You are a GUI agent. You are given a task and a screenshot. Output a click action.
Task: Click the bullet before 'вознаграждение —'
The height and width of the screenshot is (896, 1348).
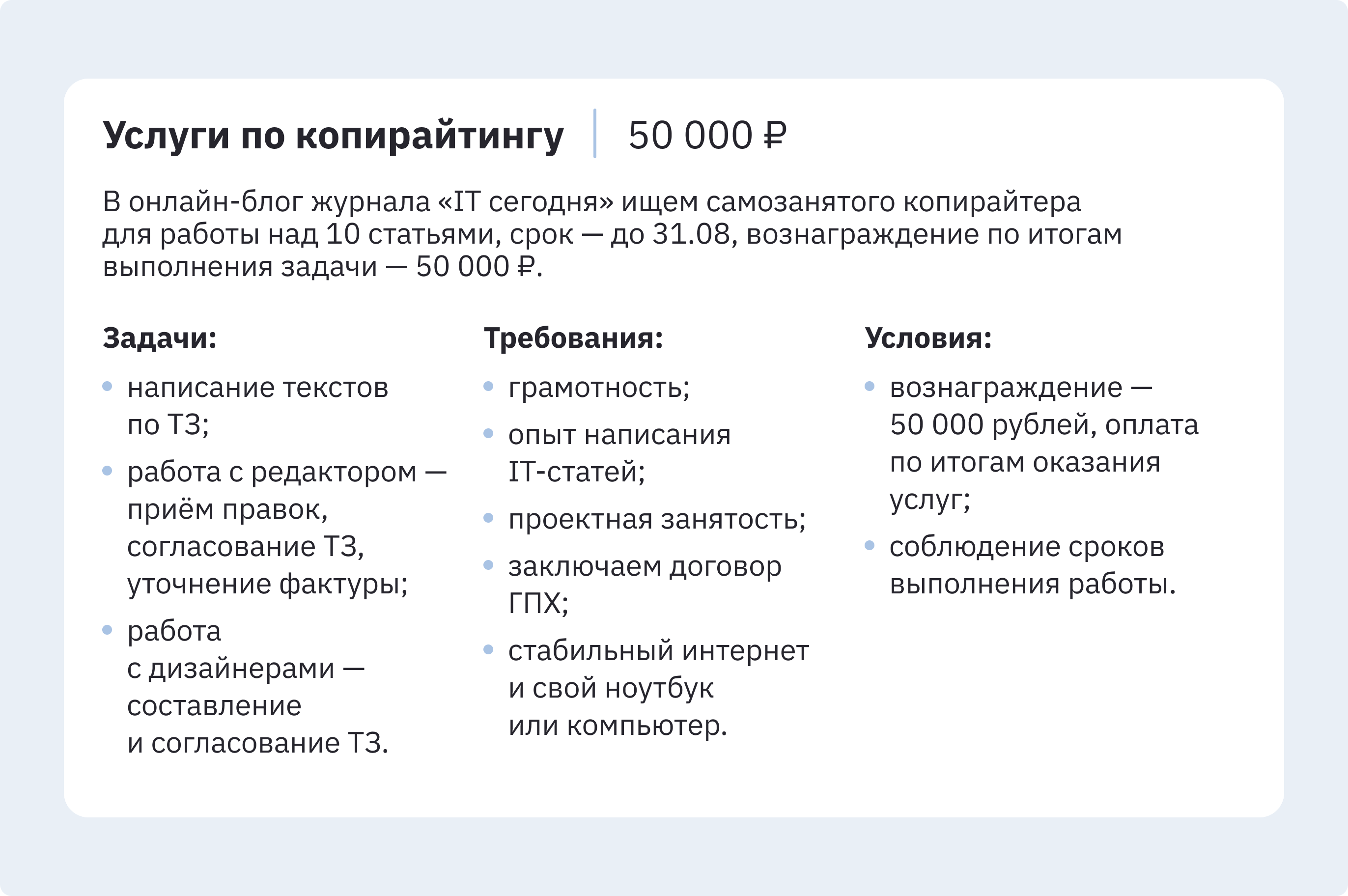pyautogui.click(x=869, y=386)
